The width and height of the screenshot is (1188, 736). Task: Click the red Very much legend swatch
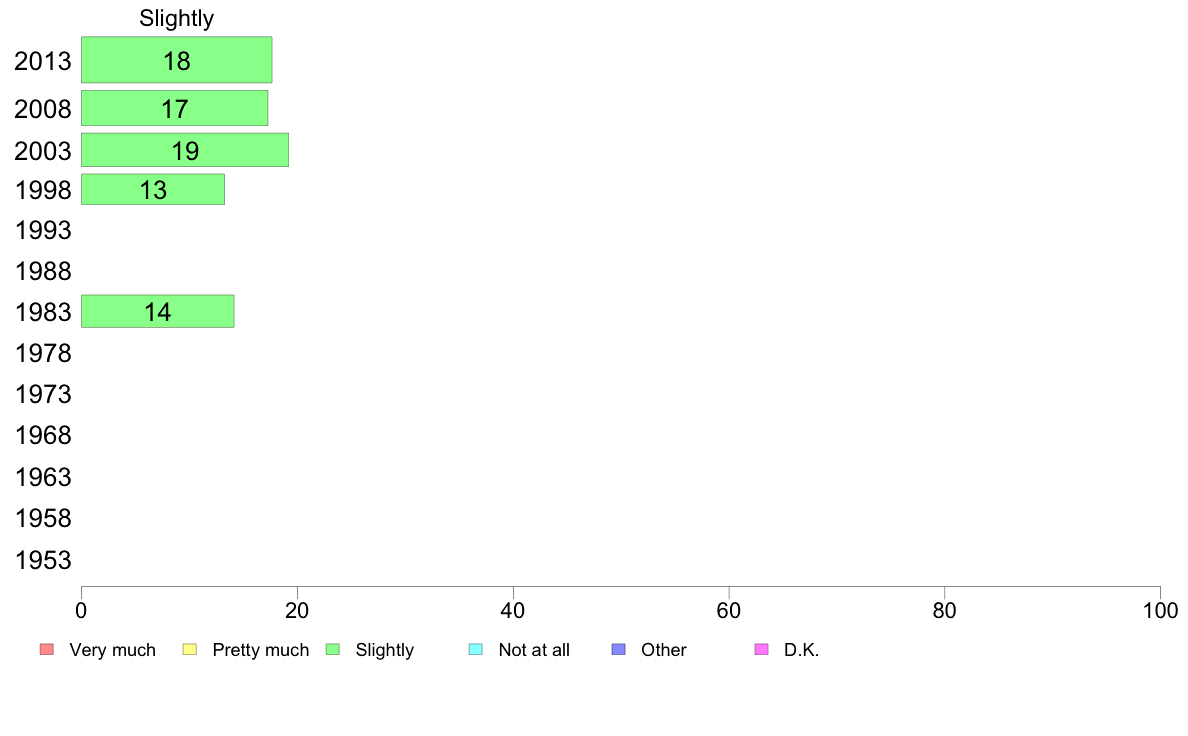coord(47,650)
